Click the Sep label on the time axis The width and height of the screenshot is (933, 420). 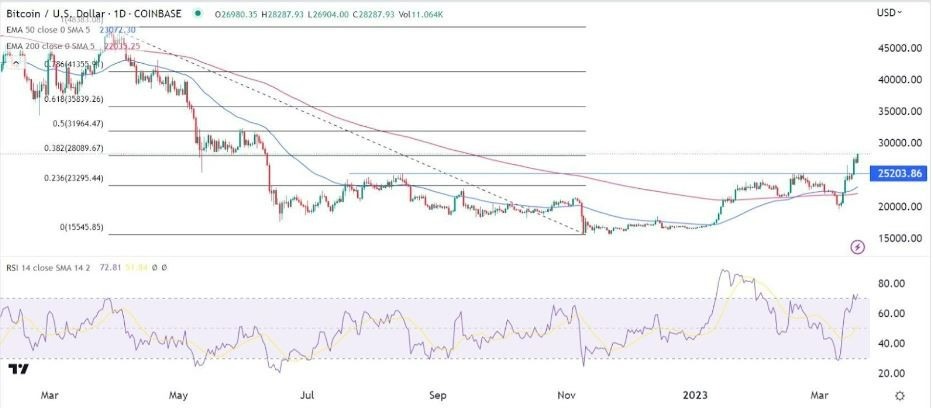coord(437,396)
